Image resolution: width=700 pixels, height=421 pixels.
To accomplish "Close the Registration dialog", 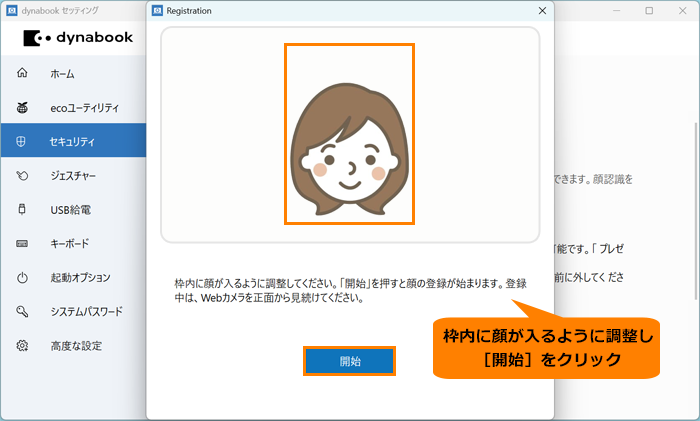I will (x=542, y=11).
